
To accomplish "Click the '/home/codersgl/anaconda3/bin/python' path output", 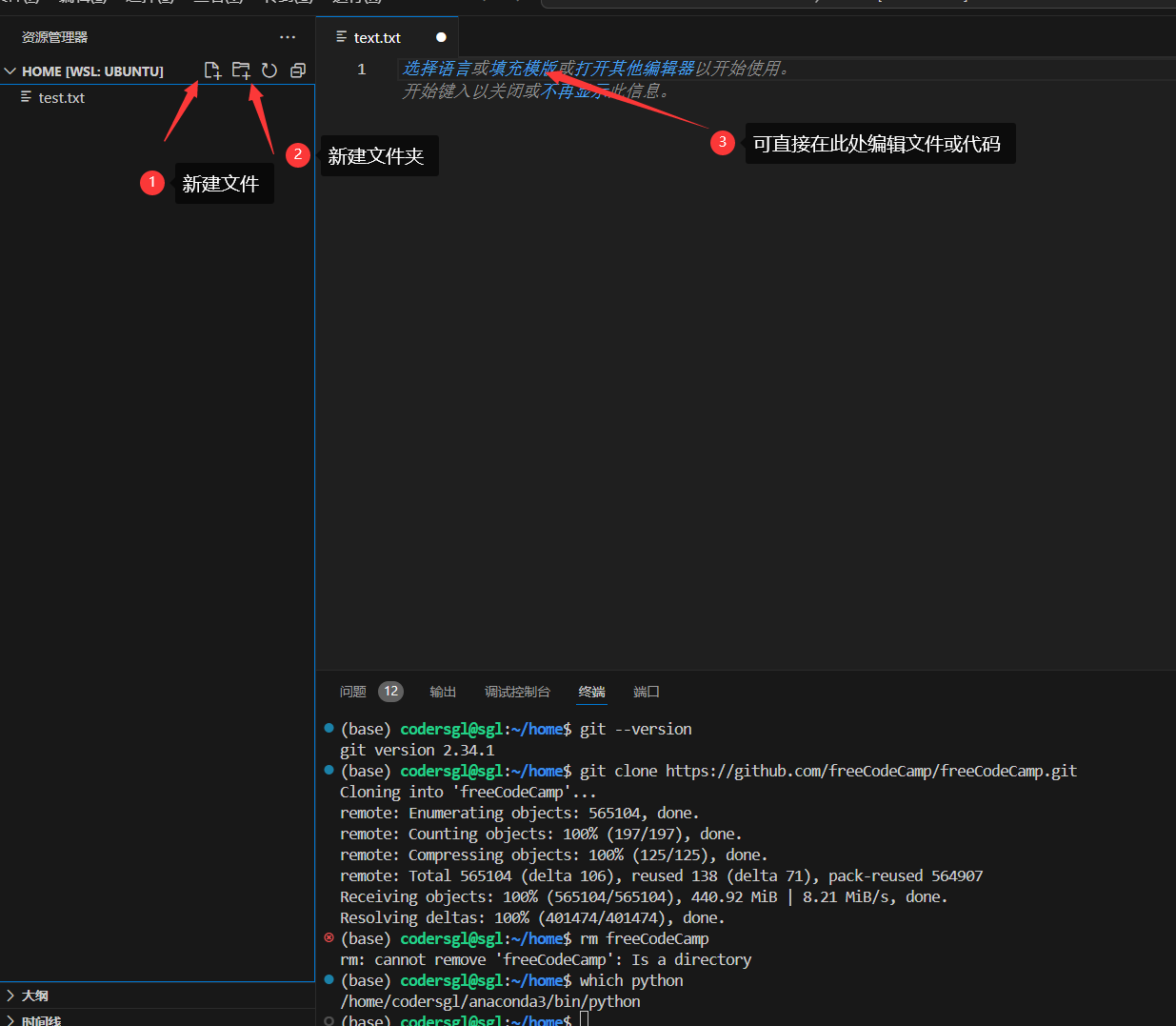I will point(489,1001).
